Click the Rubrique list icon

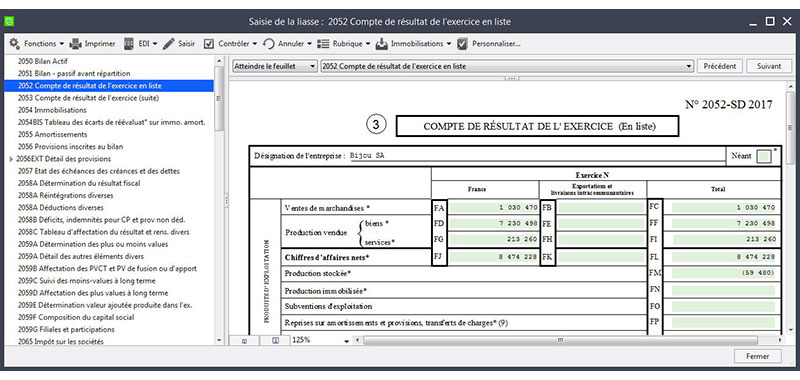tap(323, 44)
